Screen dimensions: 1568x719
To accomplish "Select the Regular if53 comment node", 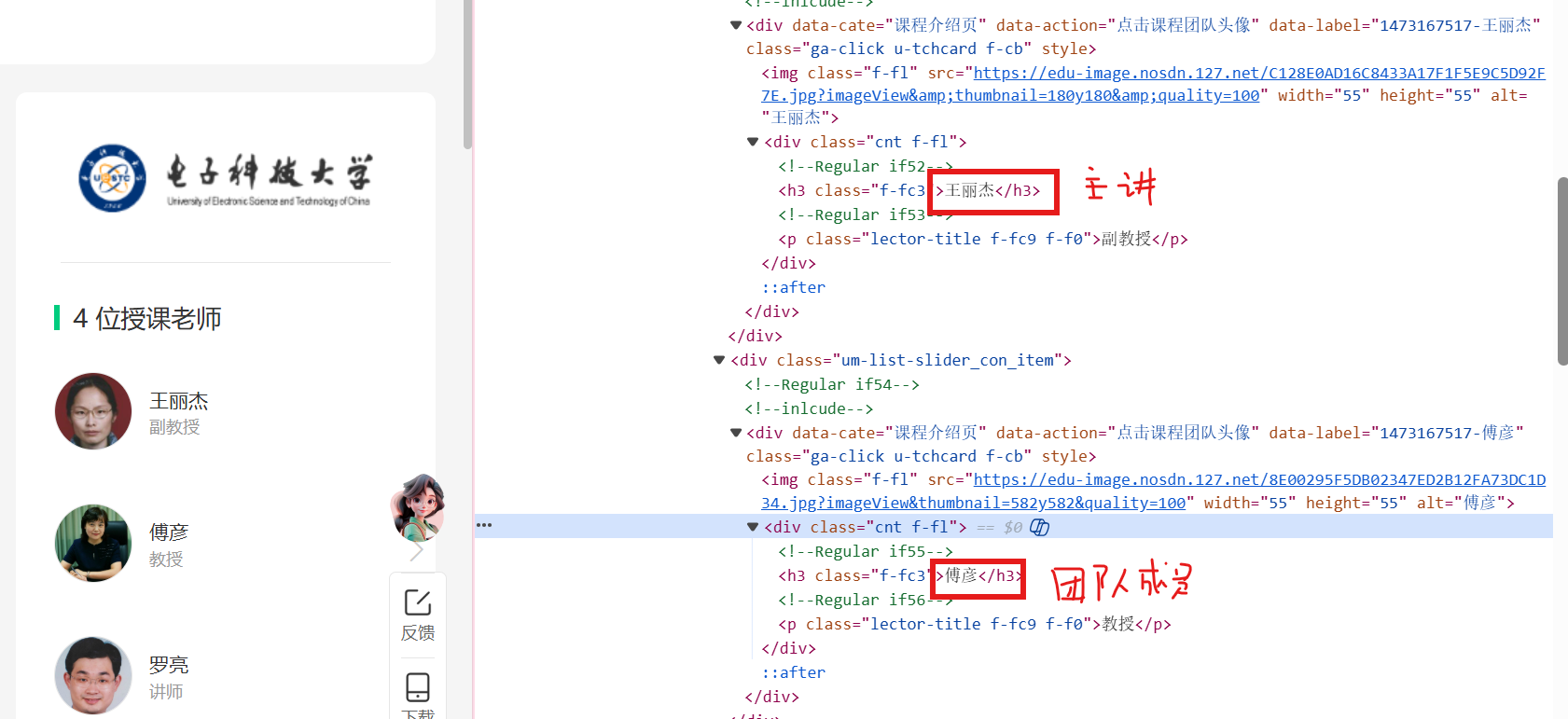I will 866,214.
